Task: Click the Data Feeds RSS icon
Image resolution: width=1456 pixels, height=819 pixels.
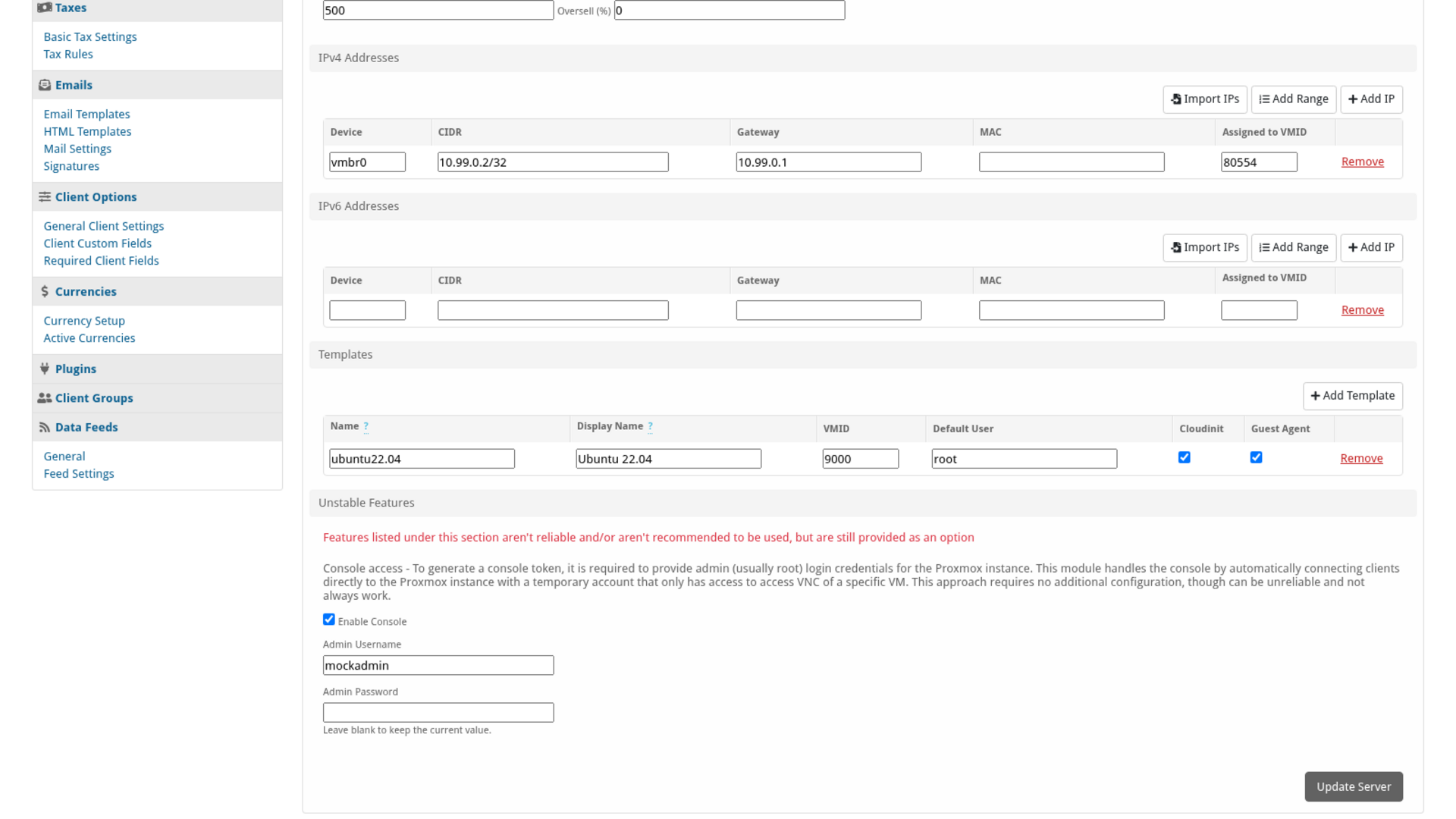Action: tap(45, 427)
